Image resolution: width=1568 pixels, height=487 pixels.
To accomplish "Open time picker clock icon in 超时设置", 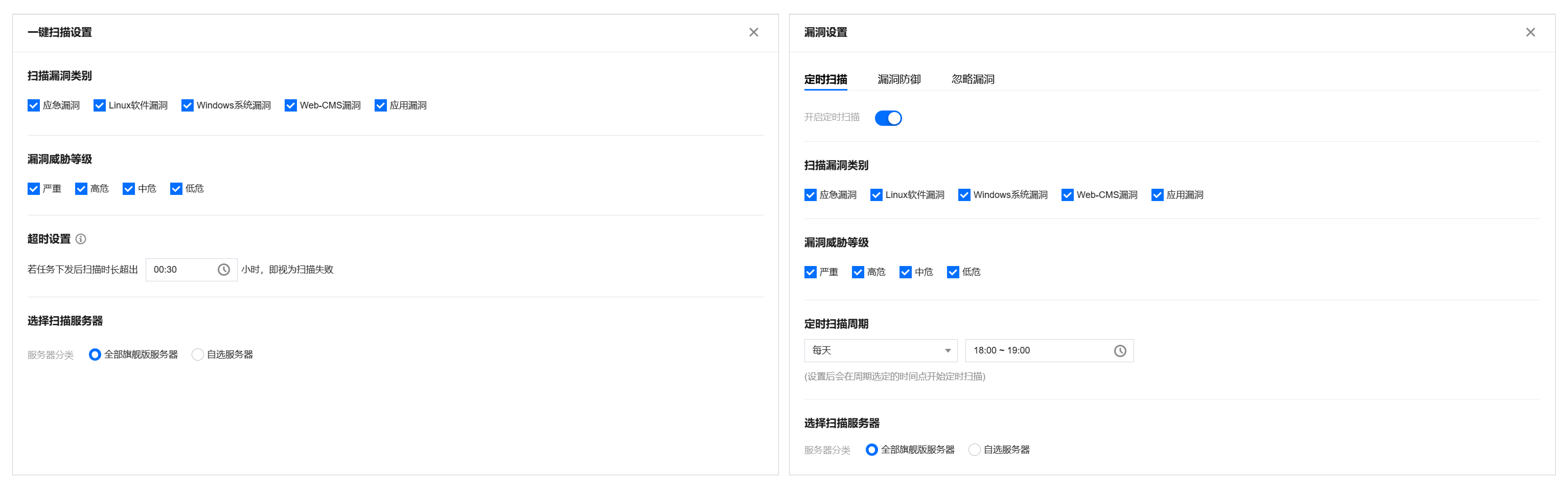I will click(x=224, y=269).
